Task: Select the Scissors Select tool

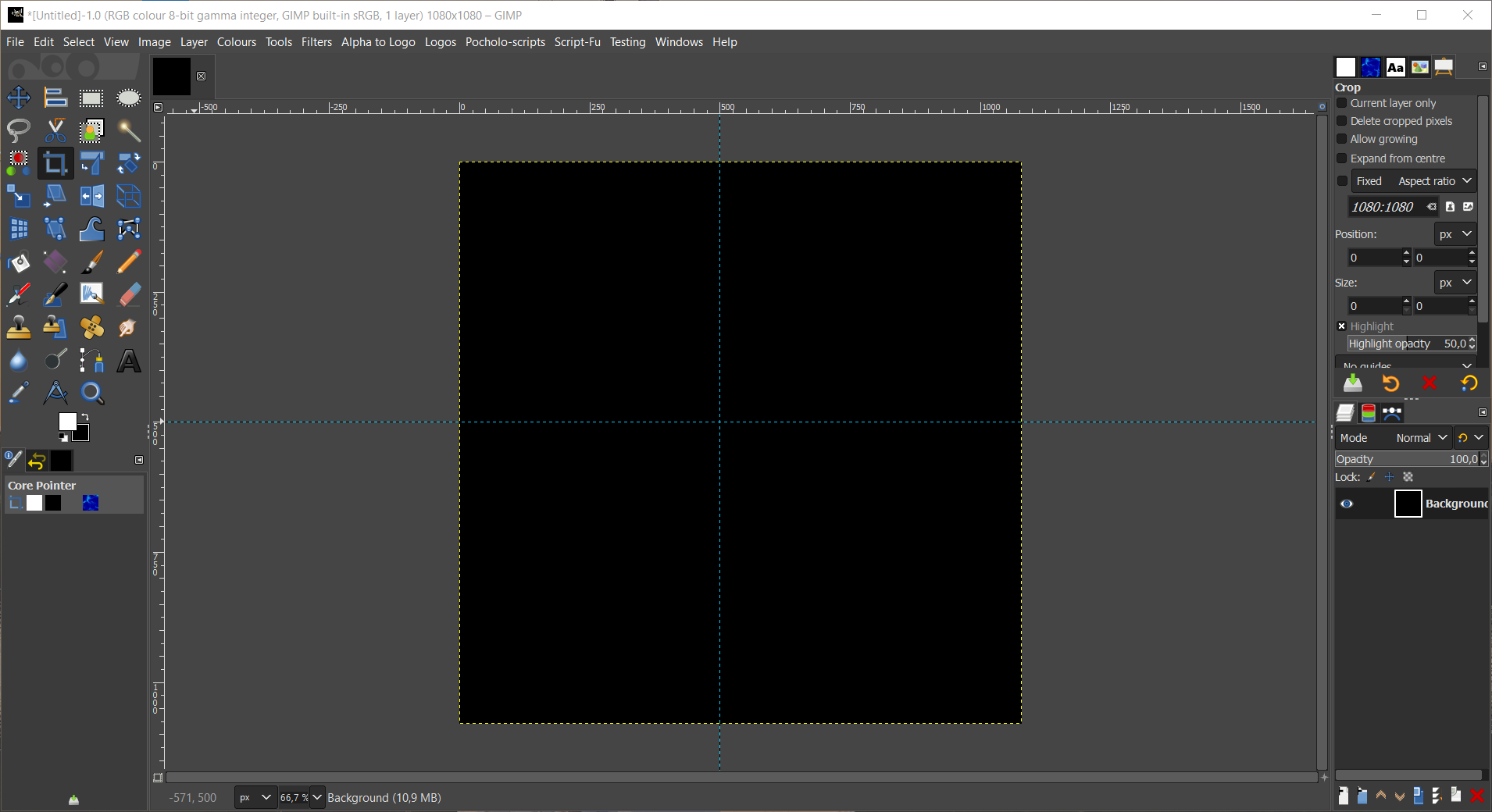Action: pyautogui.click(x=55, y=130)
